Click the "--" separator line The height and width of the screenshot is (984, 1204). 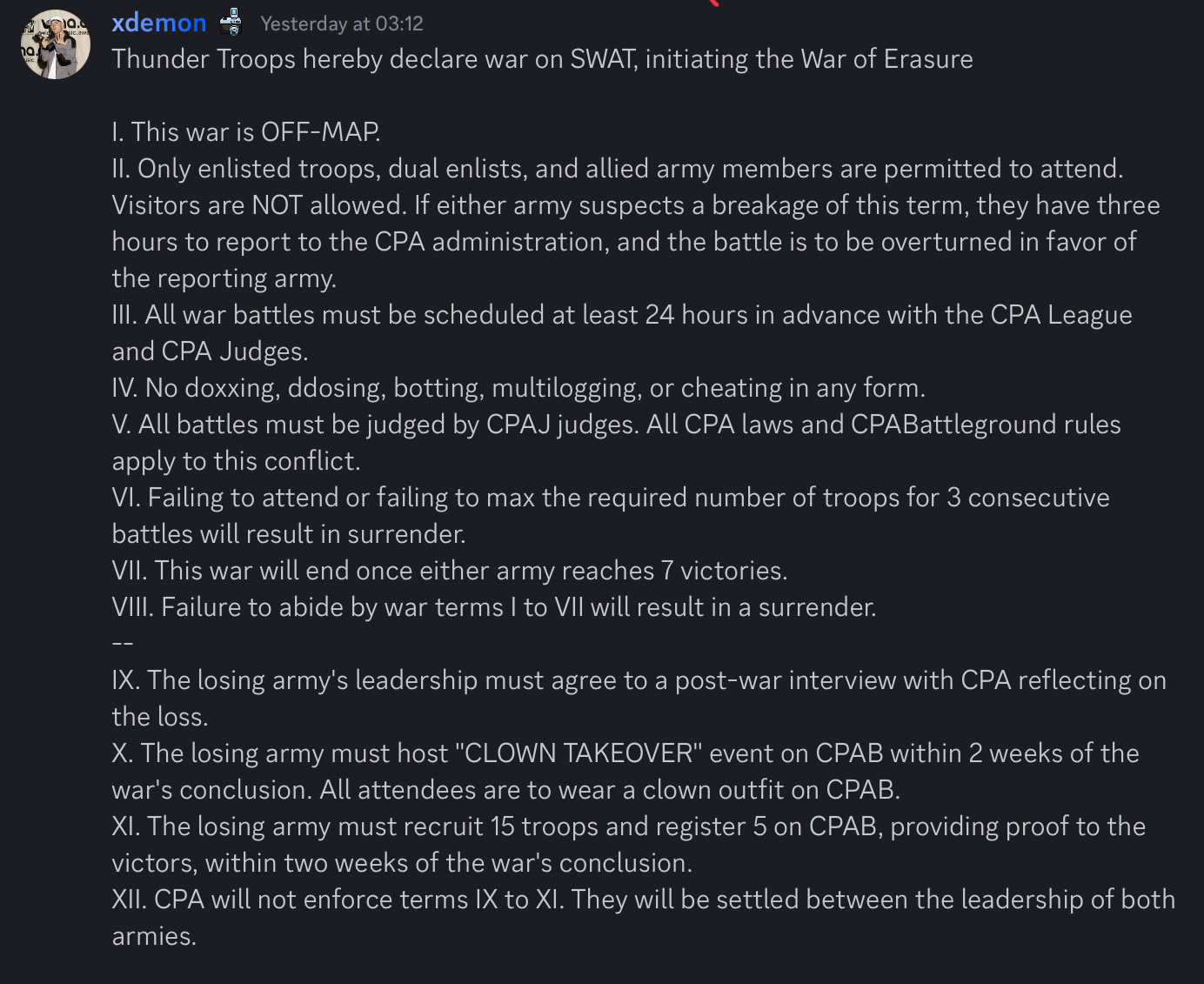123,644
